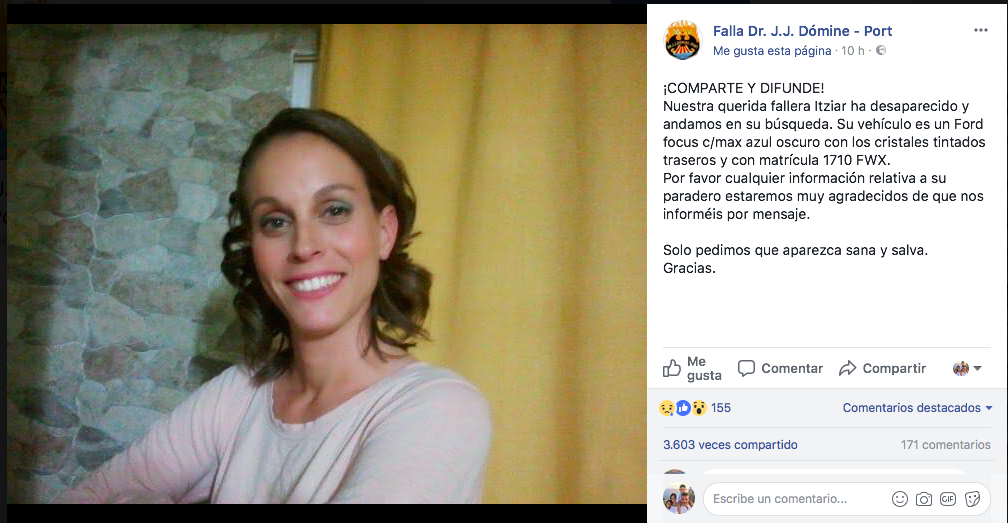Toggle the Me gusta esta página link
Image resolution: width=1008 pixels, height=523 pixels.
pos(772,51)
